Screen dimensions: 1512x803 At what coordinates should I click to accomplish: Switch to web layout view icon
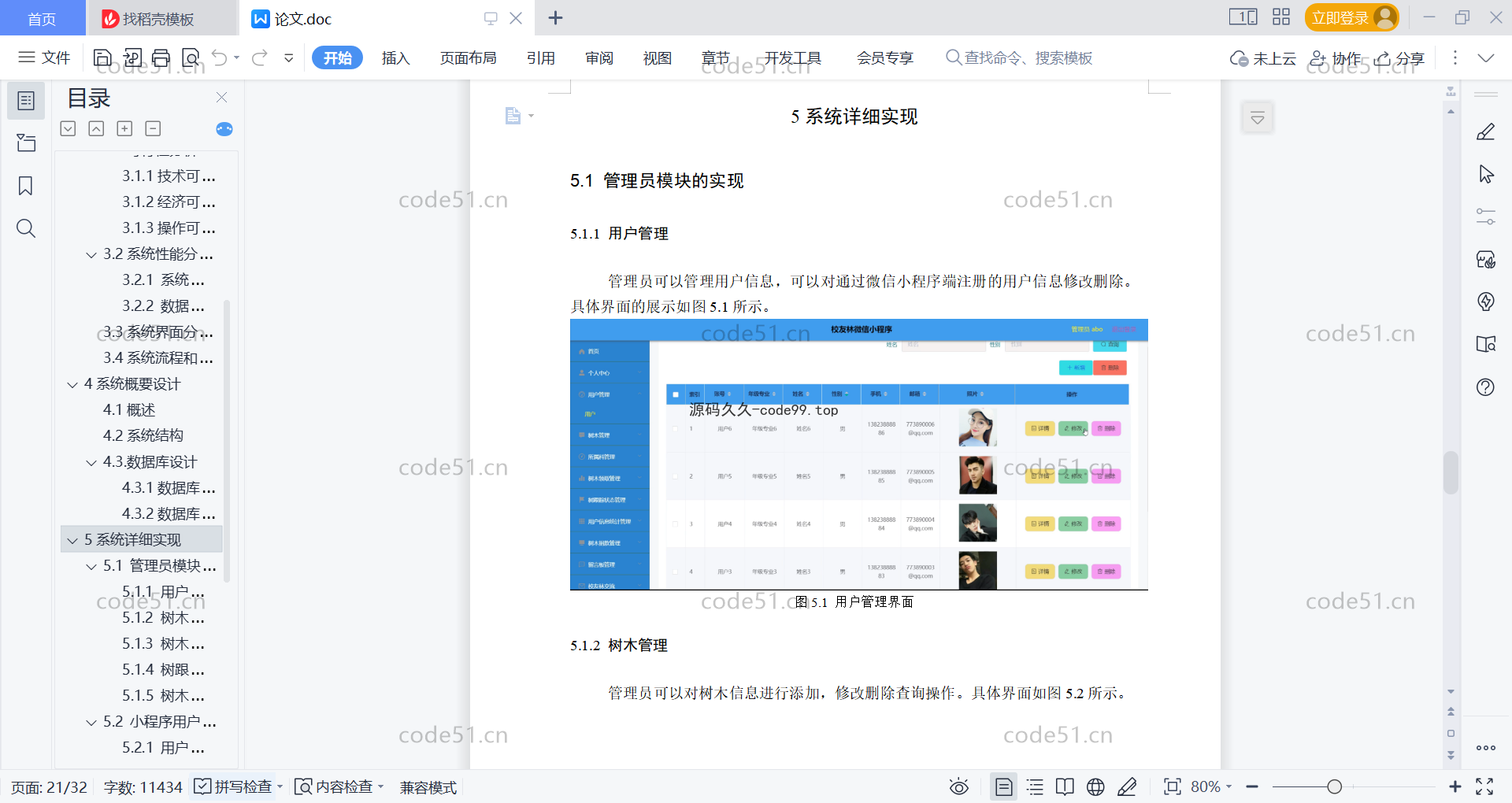1095,786
